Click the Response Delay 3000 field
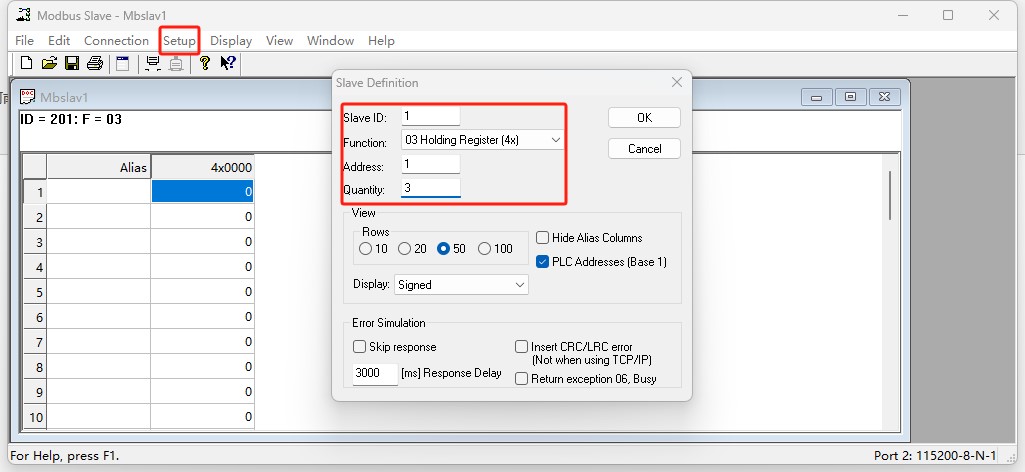This screenshot has height=472, width=1025. (x=375, y=373)
